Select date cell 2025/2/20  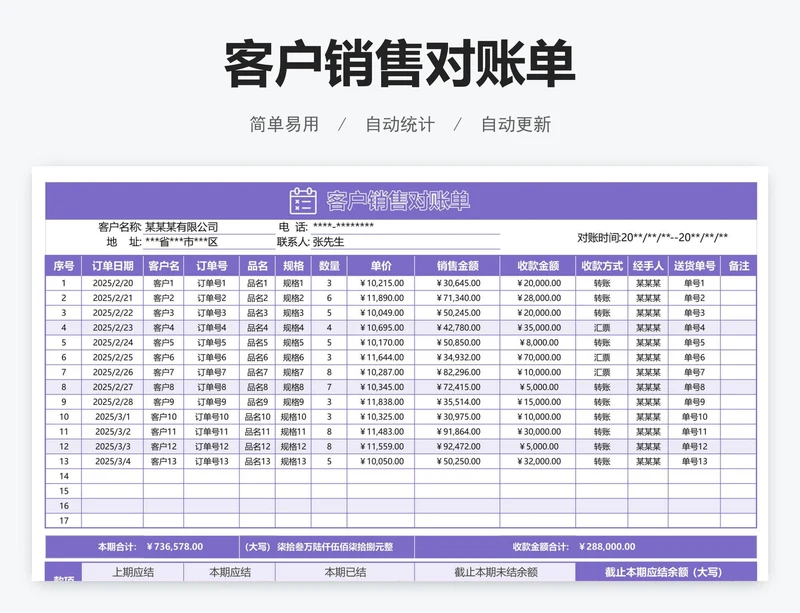[x=113, y=283]
